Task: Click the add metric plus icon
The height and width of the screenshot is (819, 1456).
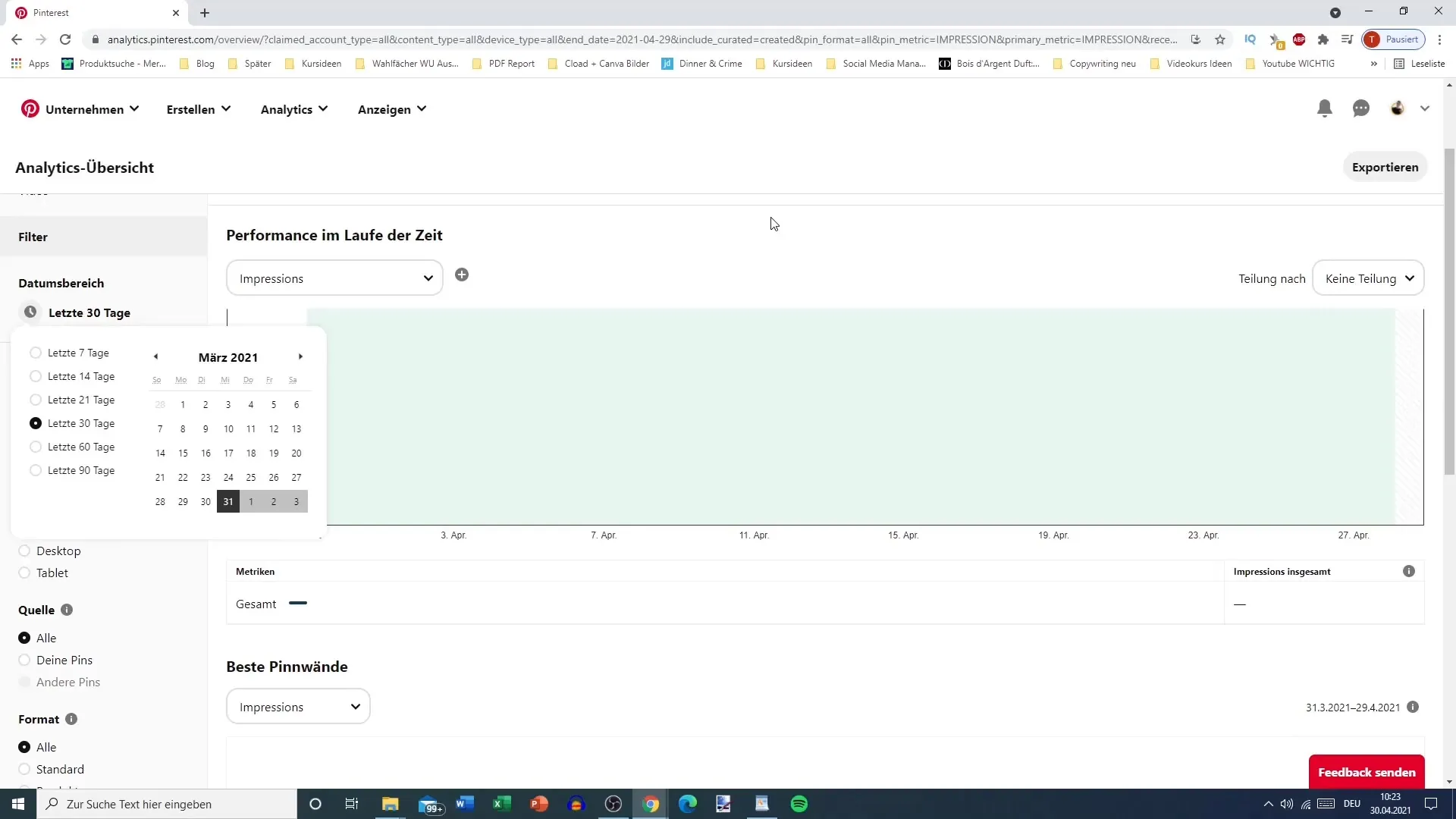Action: [462, 274]
